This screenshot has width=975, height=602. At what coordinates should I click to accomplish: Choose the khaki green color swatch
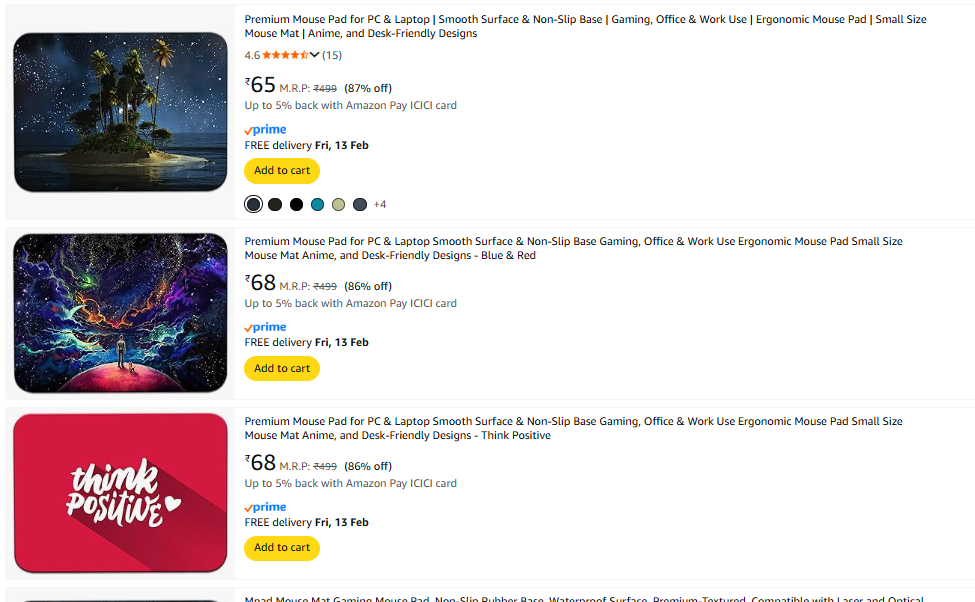click(339, 205)
